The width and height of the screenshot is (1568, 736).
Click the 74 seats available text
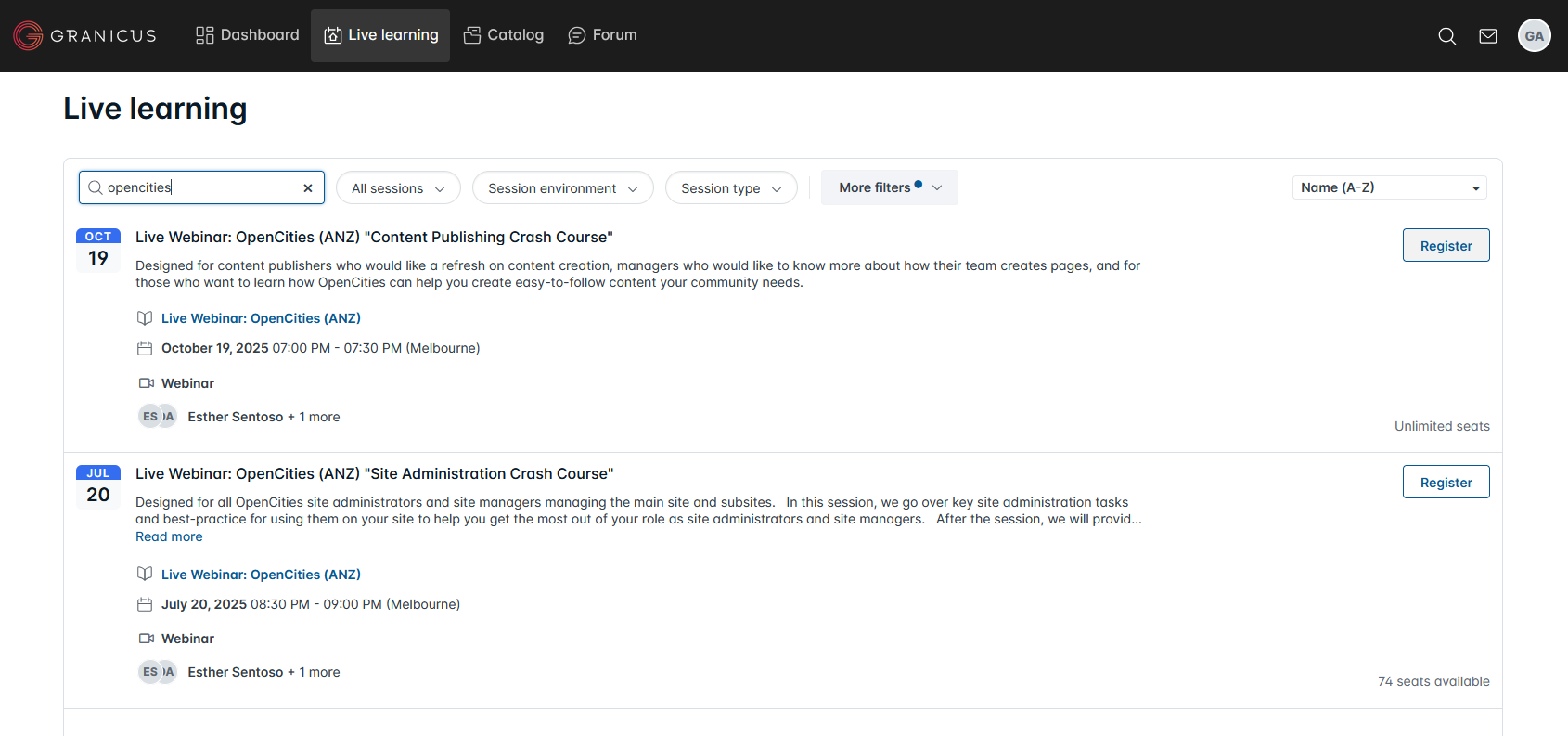click(x=1433, y=681)
